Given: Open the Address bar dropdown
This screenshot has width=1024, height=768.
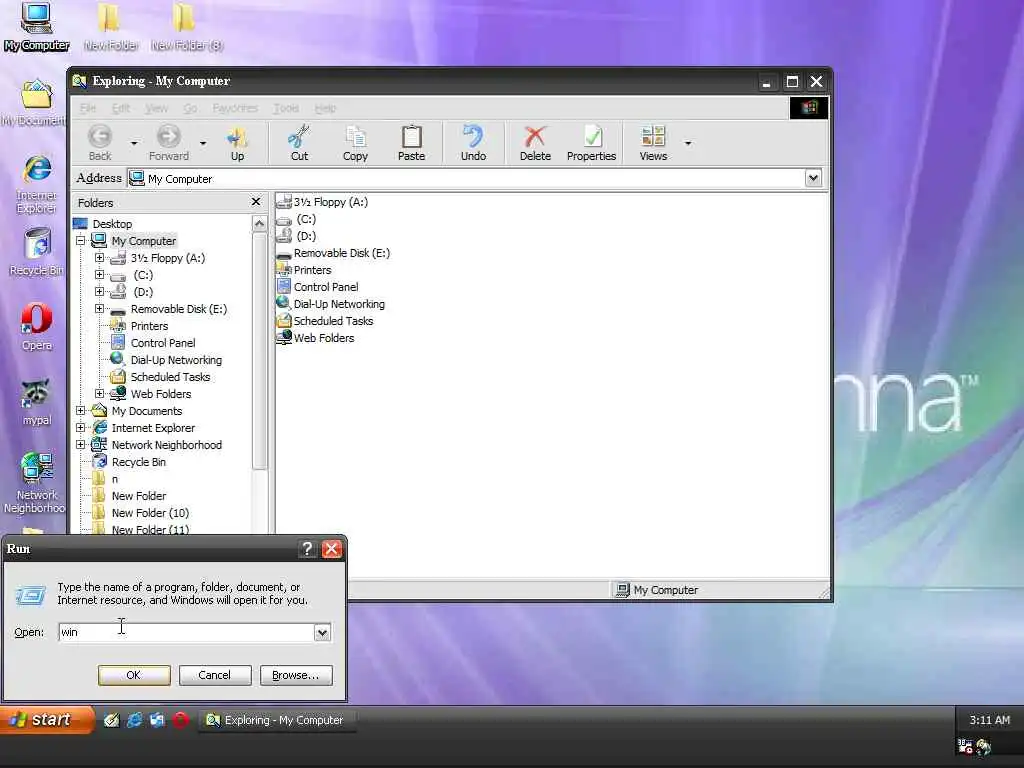Looking at the screenshot, I should coord(813,178).
